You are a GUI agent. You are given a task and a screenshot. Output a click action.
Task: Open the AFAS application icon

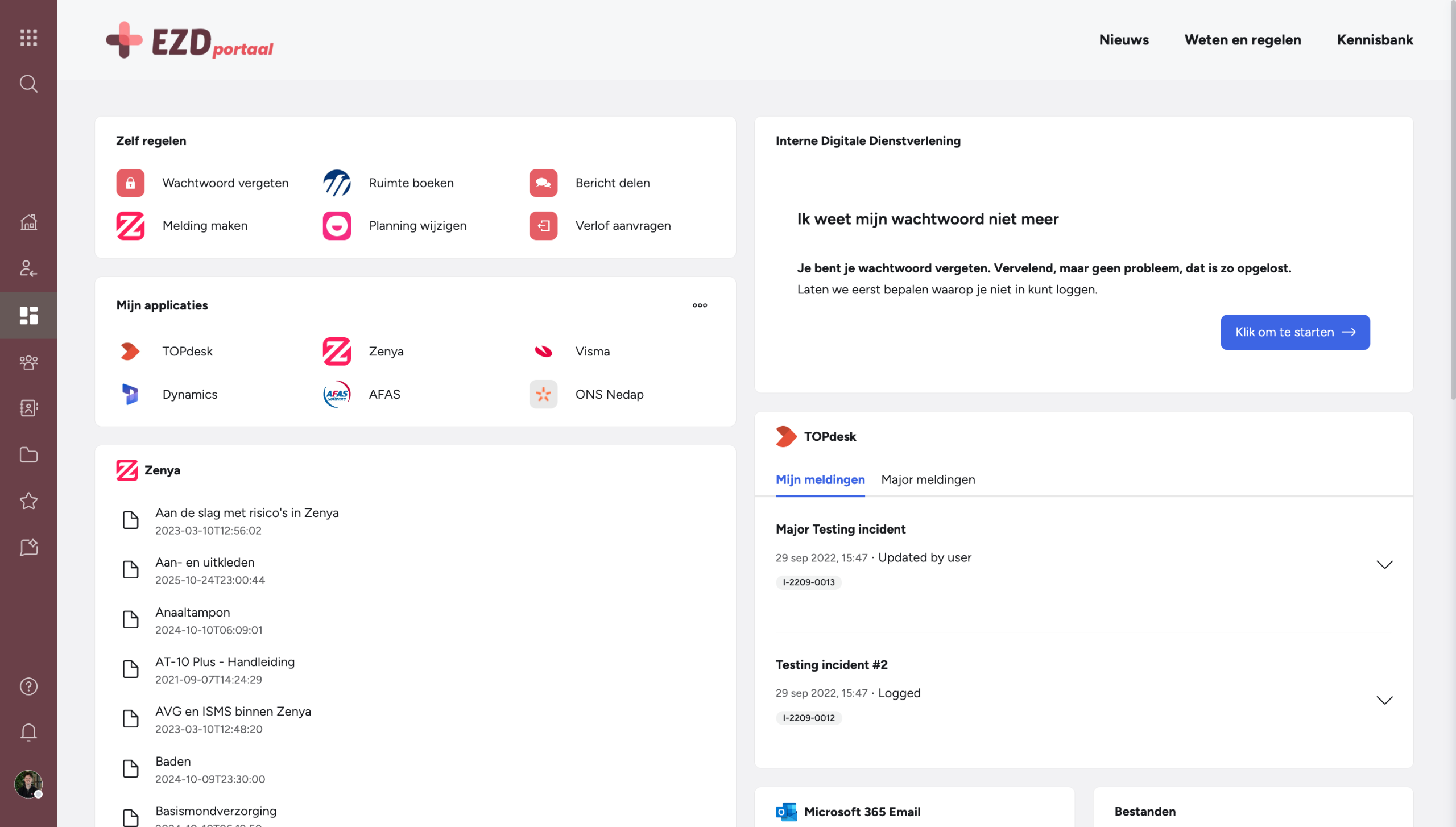click(337, 394)
